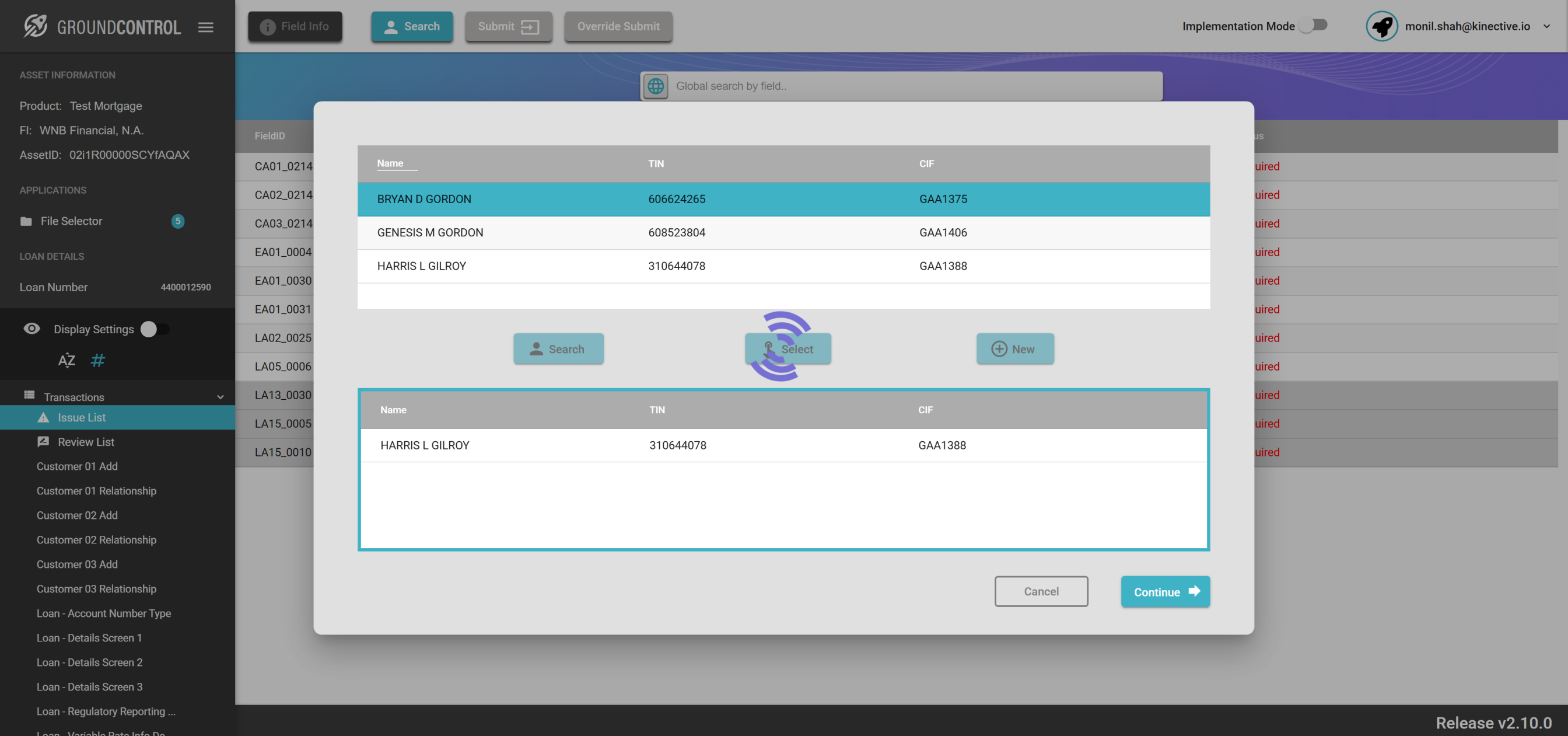Viewport: 1568px width, 736px height.
Task: Select the hash numeric sort icon
Action: (97, 360)
